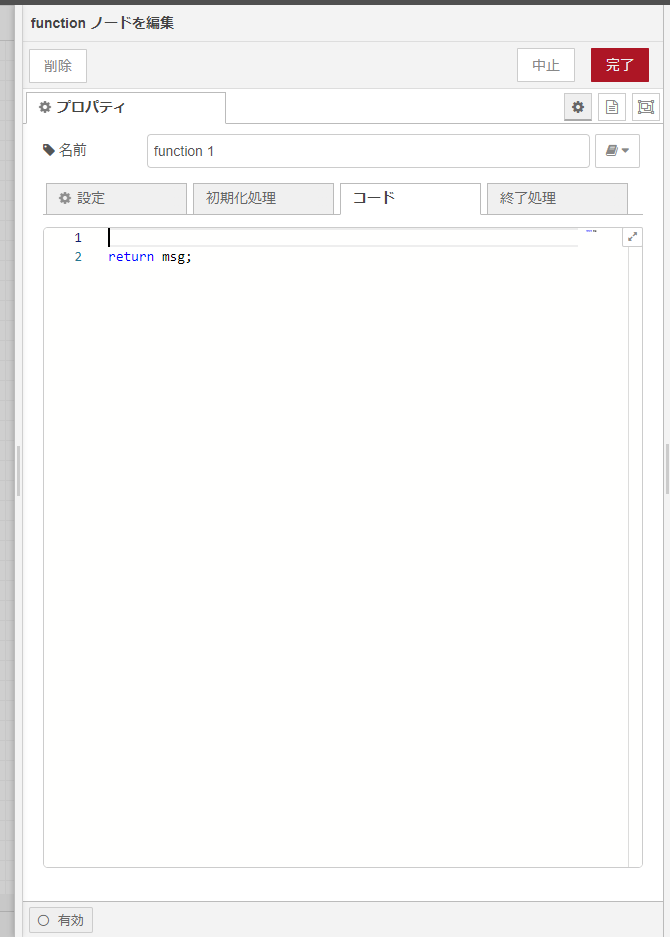The width and height of the screenshot is (670, 937).
Task: Show node properties via gear icon
Action: [x=578, y=107]
